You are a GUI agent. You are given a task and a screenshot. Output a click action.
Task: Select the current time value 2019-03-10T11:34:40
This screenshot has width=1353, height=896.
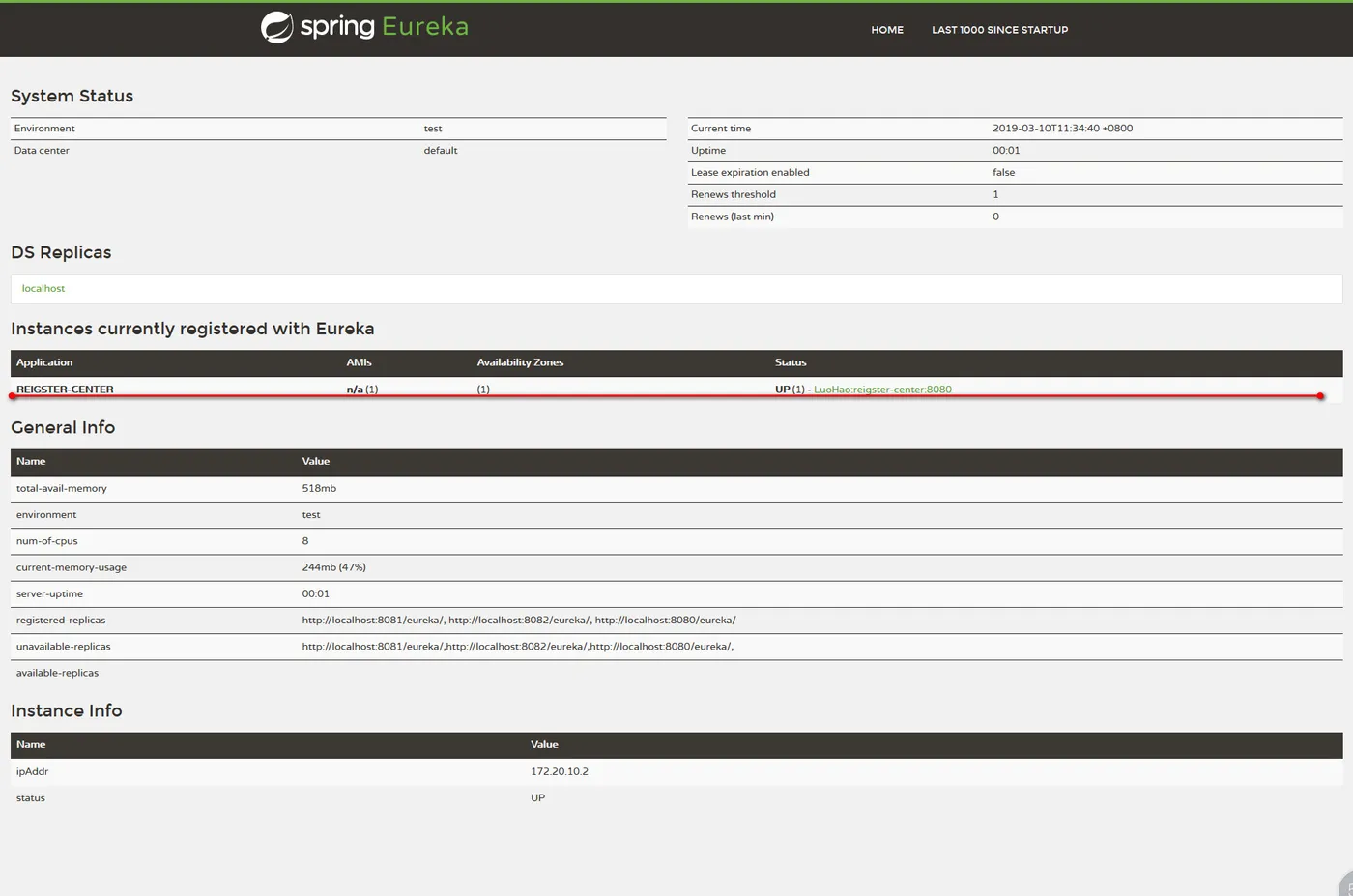click(x=1062, y=128)
